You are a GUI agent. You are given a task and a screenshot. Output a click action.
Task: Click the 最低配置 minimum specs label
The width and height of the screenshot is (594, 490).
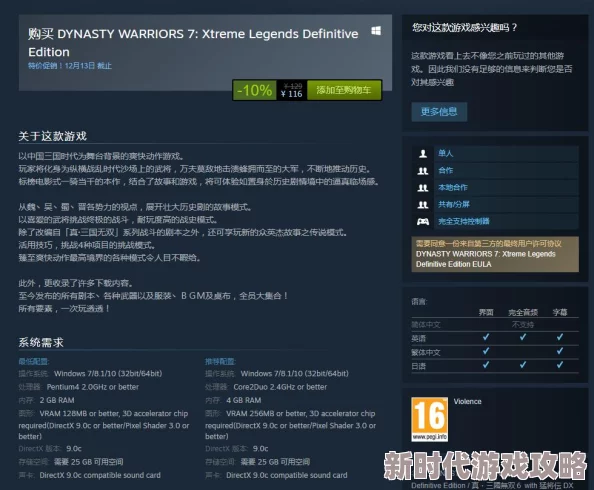(34, 362)
